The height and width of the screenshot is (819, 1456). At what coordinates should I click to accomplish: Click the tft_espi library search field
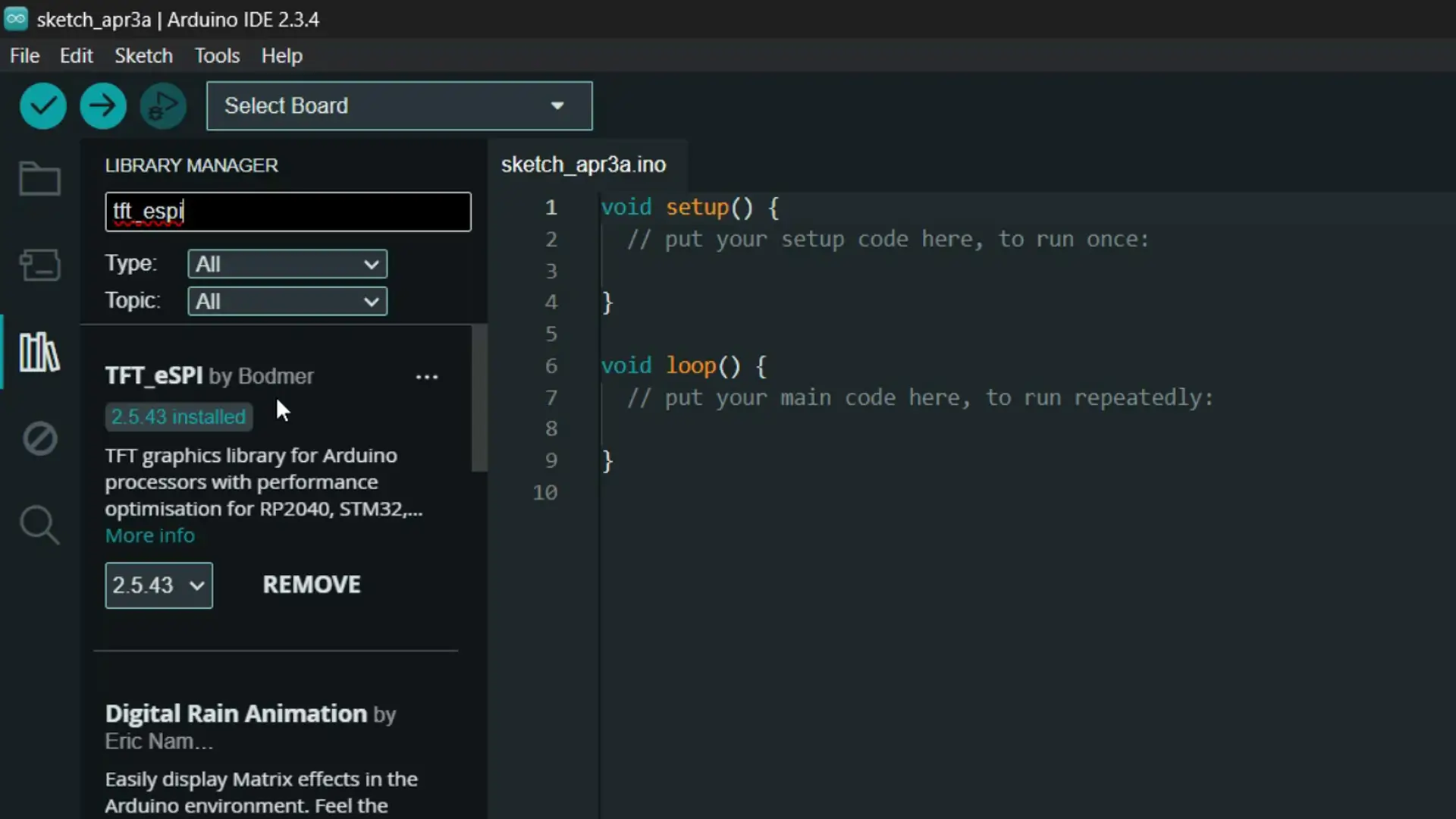(288, 212)
